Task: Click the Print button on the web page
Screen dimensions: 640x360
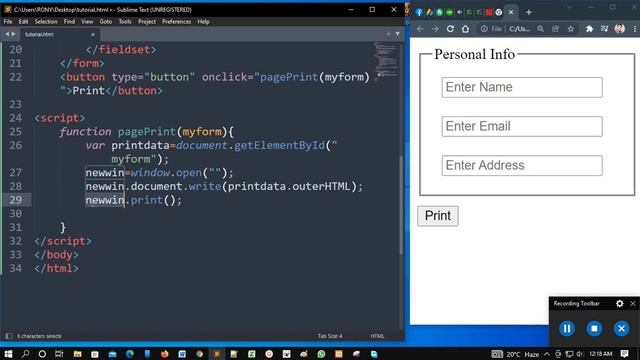Action: (438, 216)
